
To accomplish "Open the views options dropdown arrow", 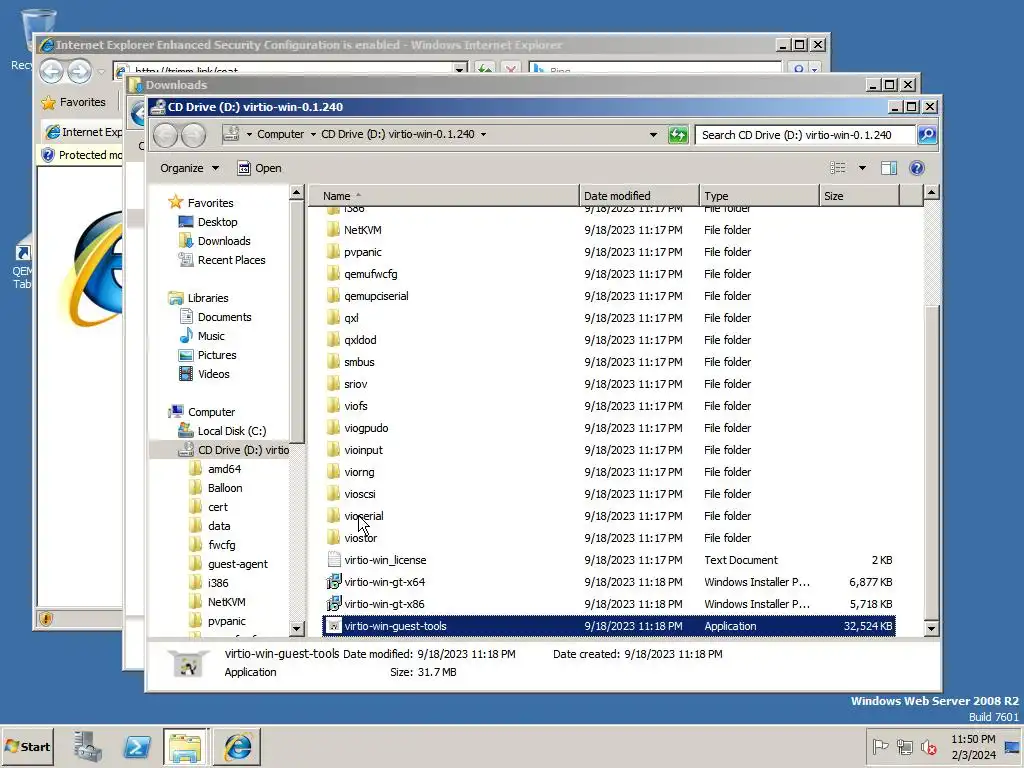I will click(x=862, y=168).
